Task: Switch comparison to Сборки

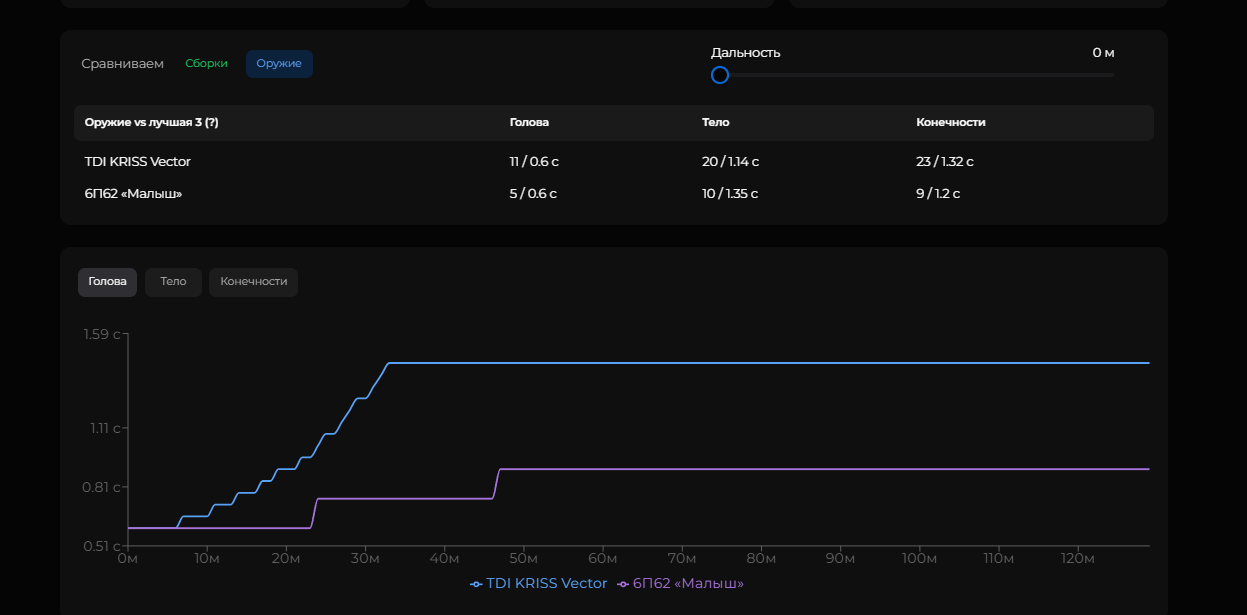Action: (206, 64)
